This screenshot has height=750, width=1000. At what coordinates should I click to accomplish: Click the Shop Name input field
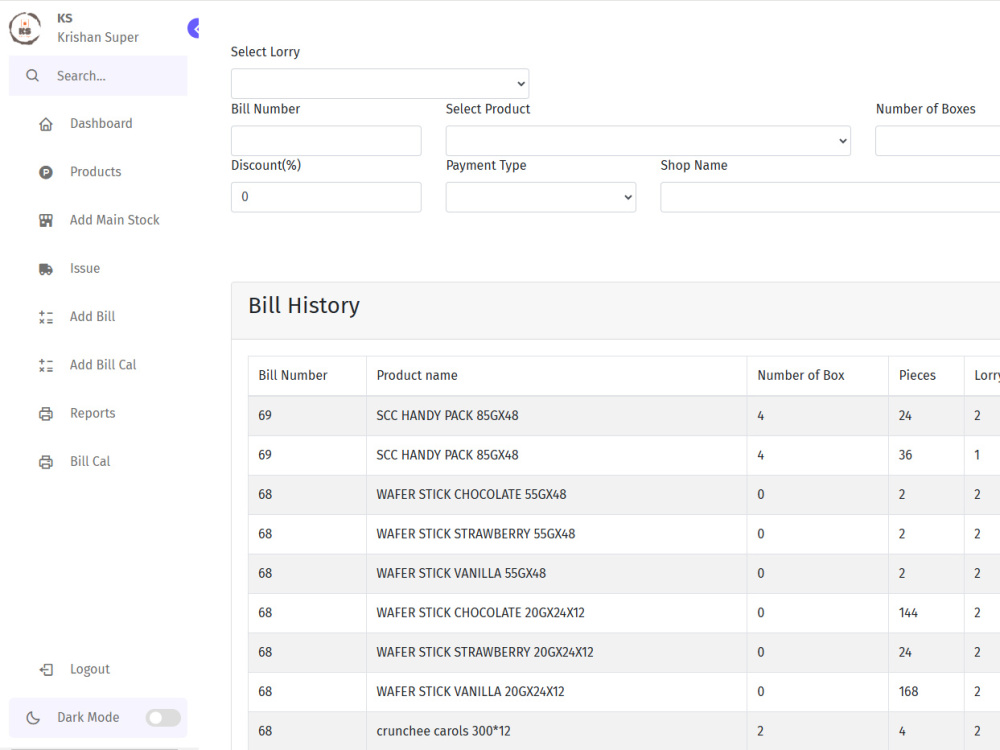830,197
